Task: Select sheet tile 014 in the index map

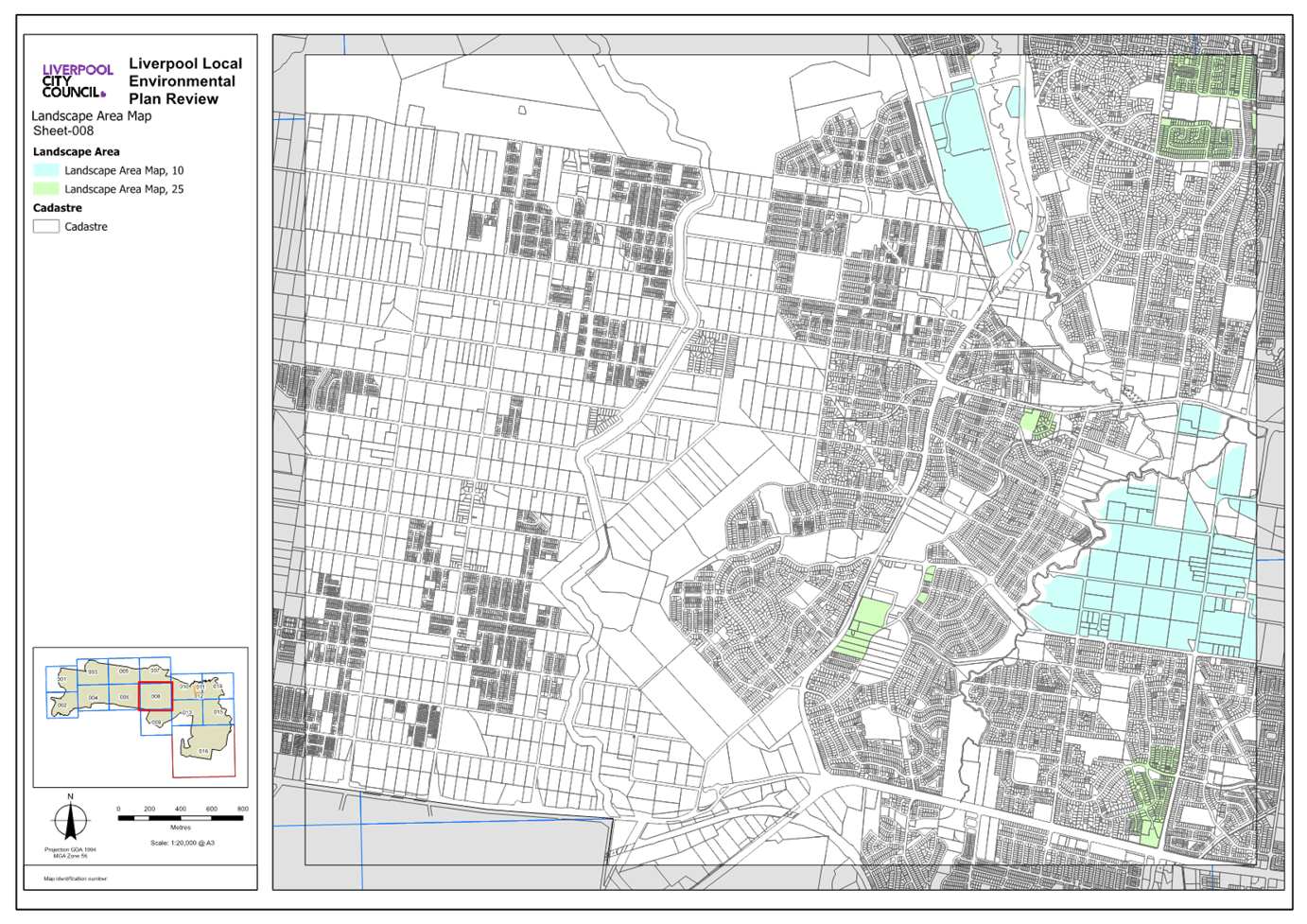Action: click(x=218, y=686)
